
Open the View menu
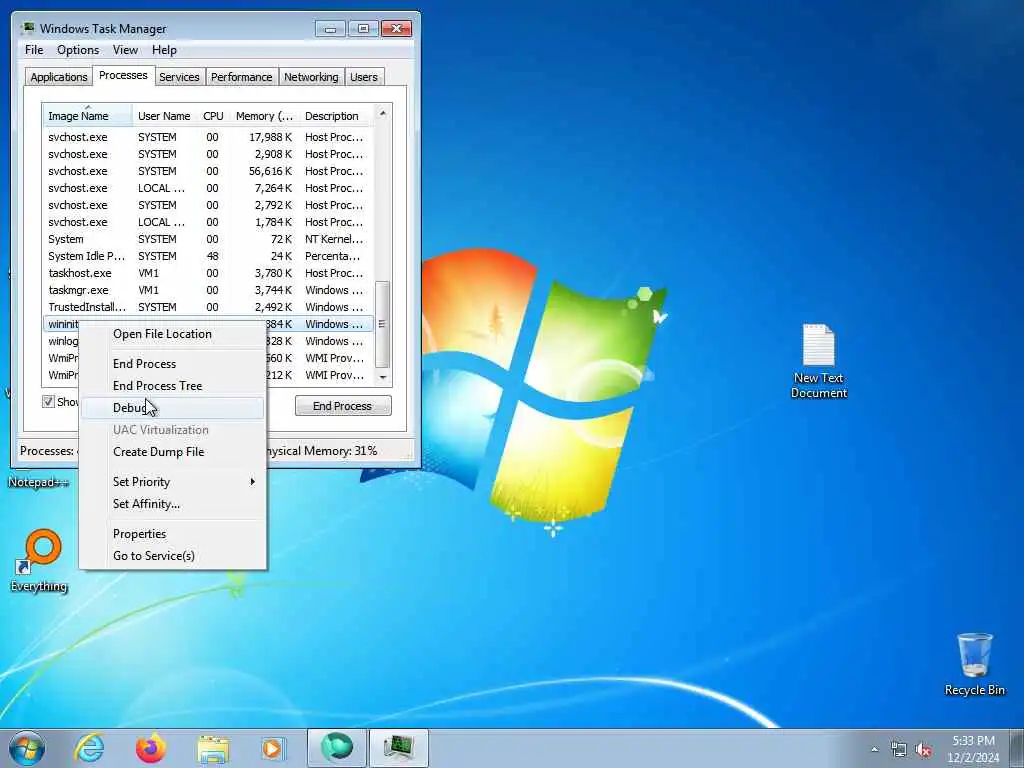[x=125, y=50]
